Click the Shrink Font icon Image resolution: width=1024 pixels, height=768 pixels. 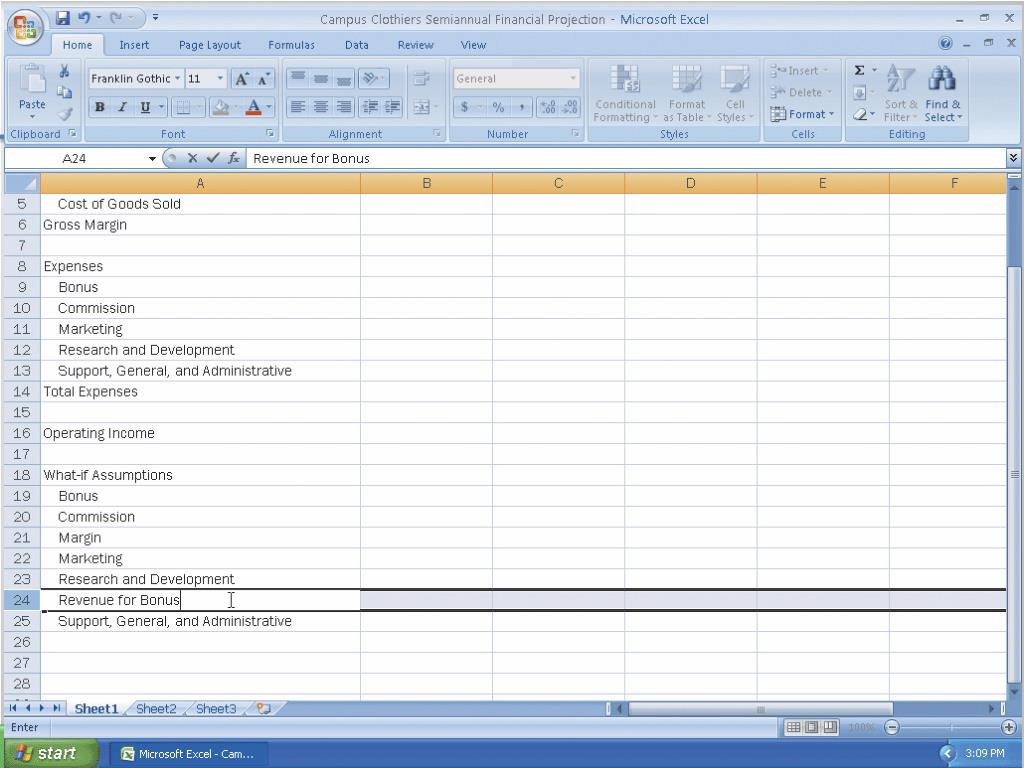(263, 79)
